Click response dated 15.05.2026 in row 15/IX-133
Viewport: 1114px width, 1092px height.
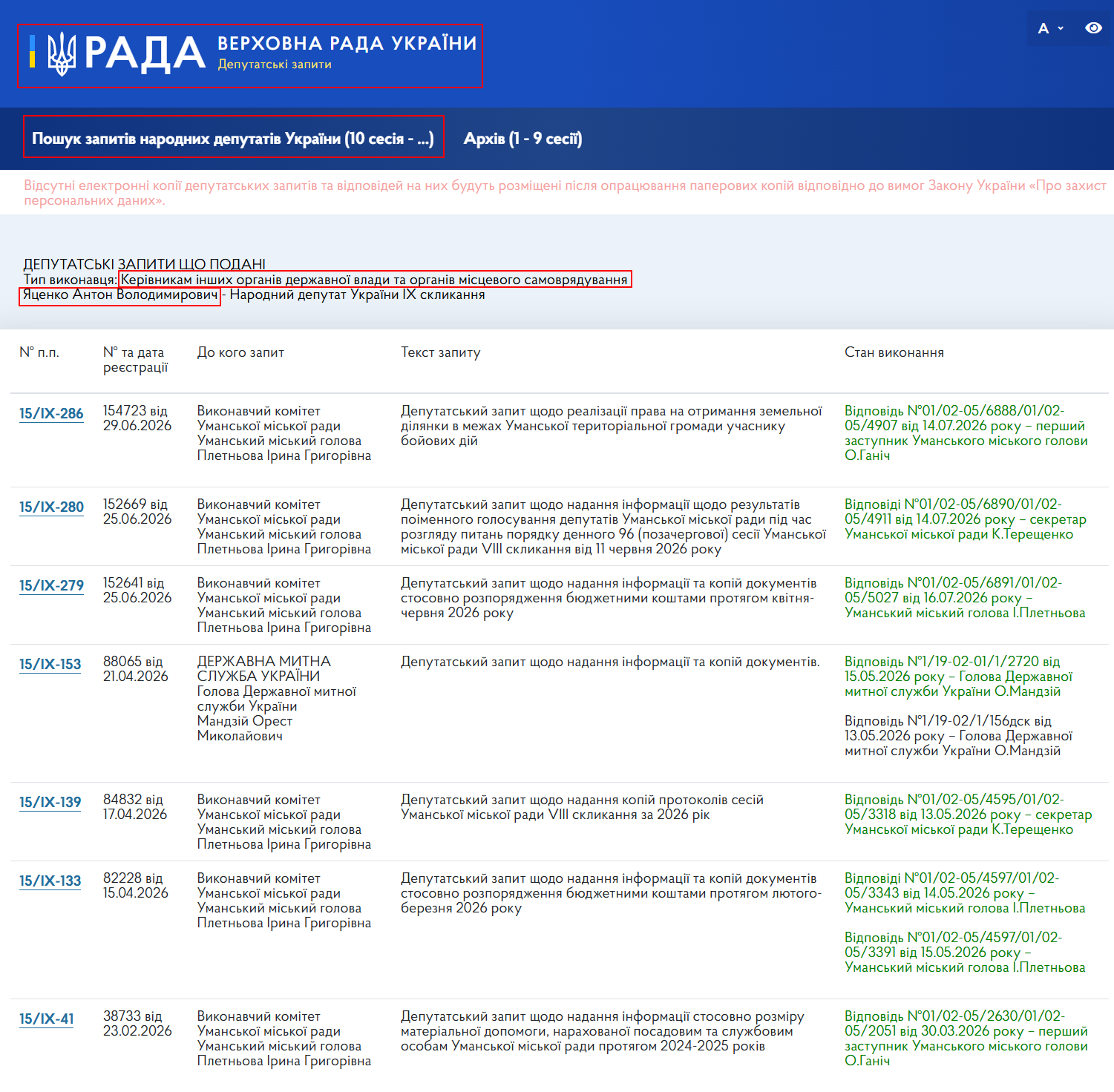[x=965, y=953]
